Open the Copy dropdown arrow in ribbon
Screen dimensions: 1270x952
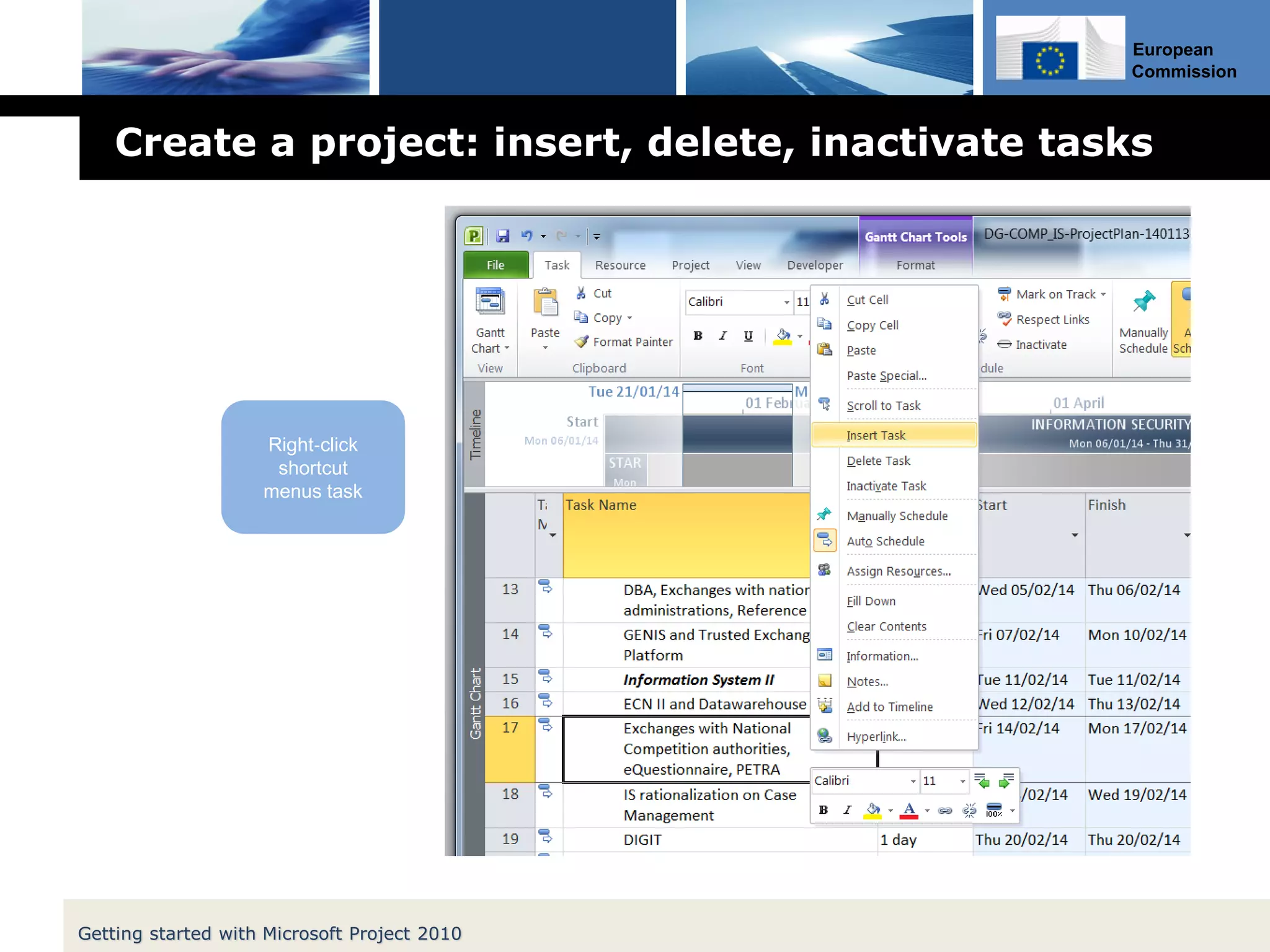(629, 318)
